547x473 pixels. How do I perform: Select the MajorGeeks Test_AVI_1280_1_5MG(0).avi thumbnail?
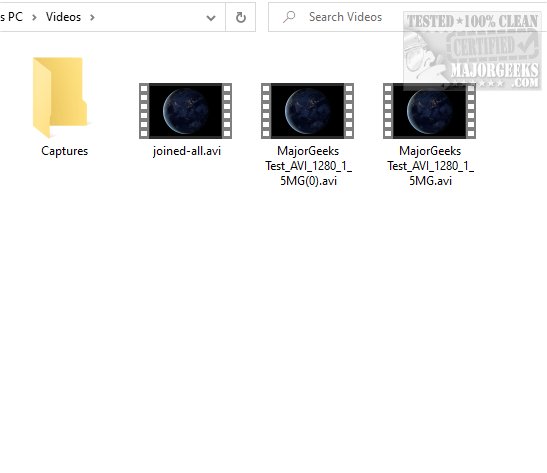(x=307, y=111)
